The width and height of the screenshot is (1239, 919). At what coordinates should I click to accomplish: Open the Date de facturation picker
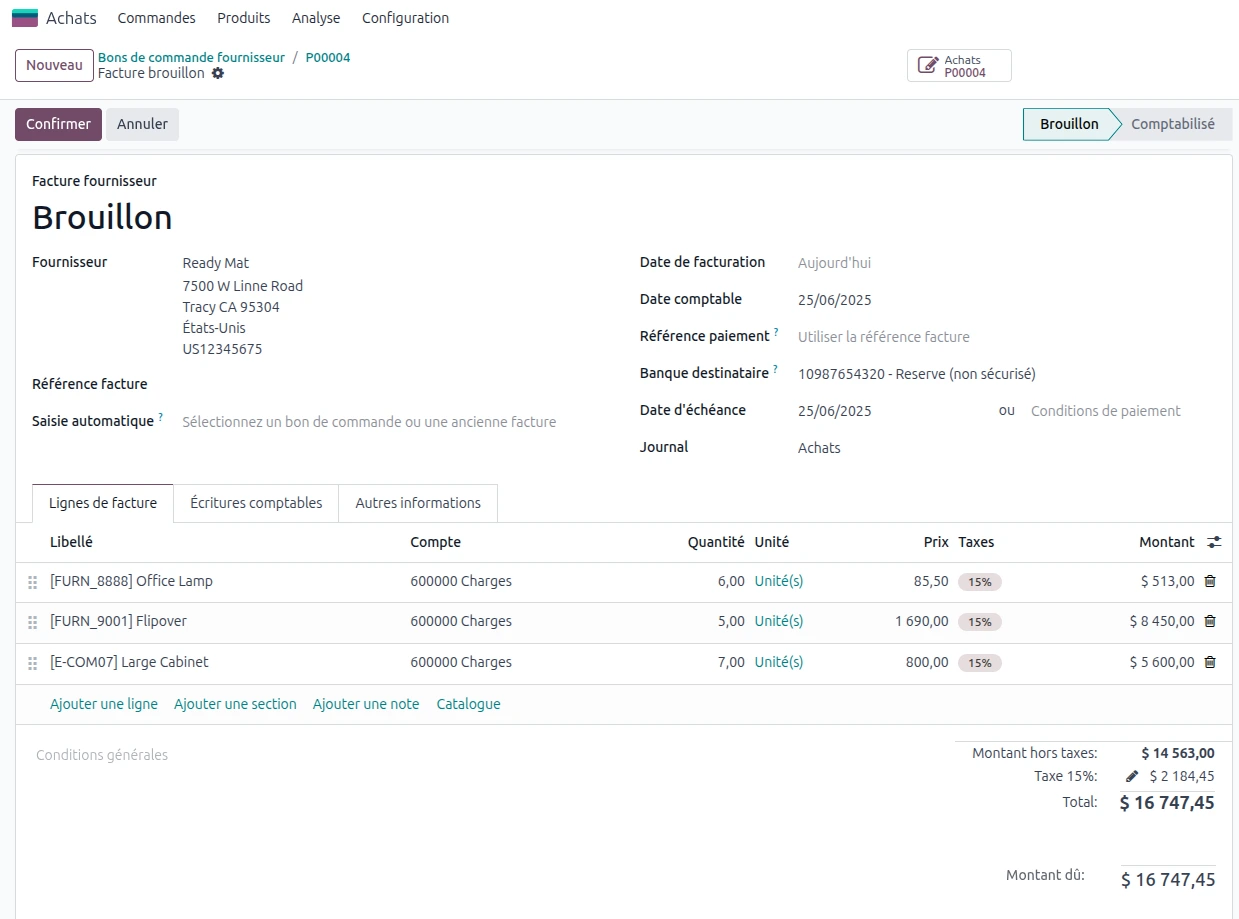1006,263
